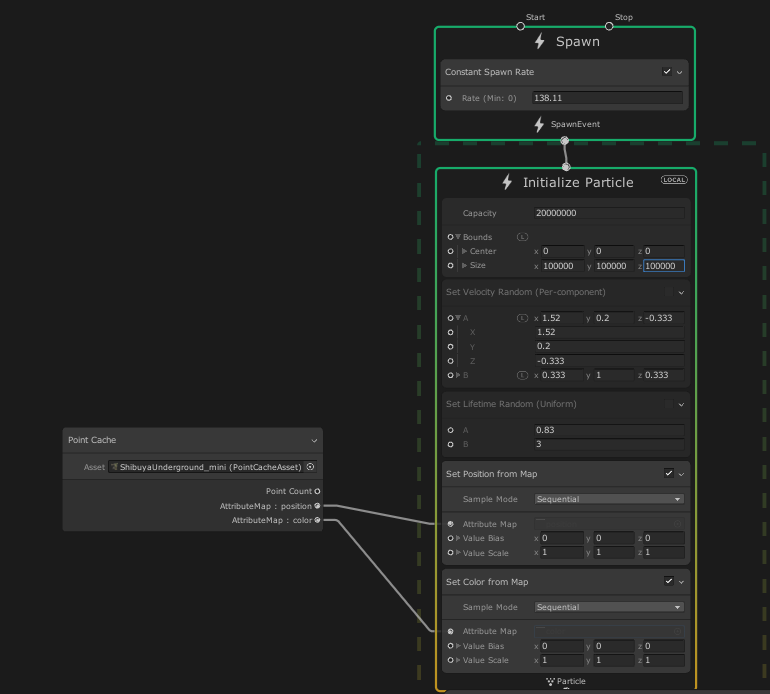The width and height of the screenshot is (770, 694).
Task: Collapse the Set Lifetime Random block chevron
Action: 682,405
